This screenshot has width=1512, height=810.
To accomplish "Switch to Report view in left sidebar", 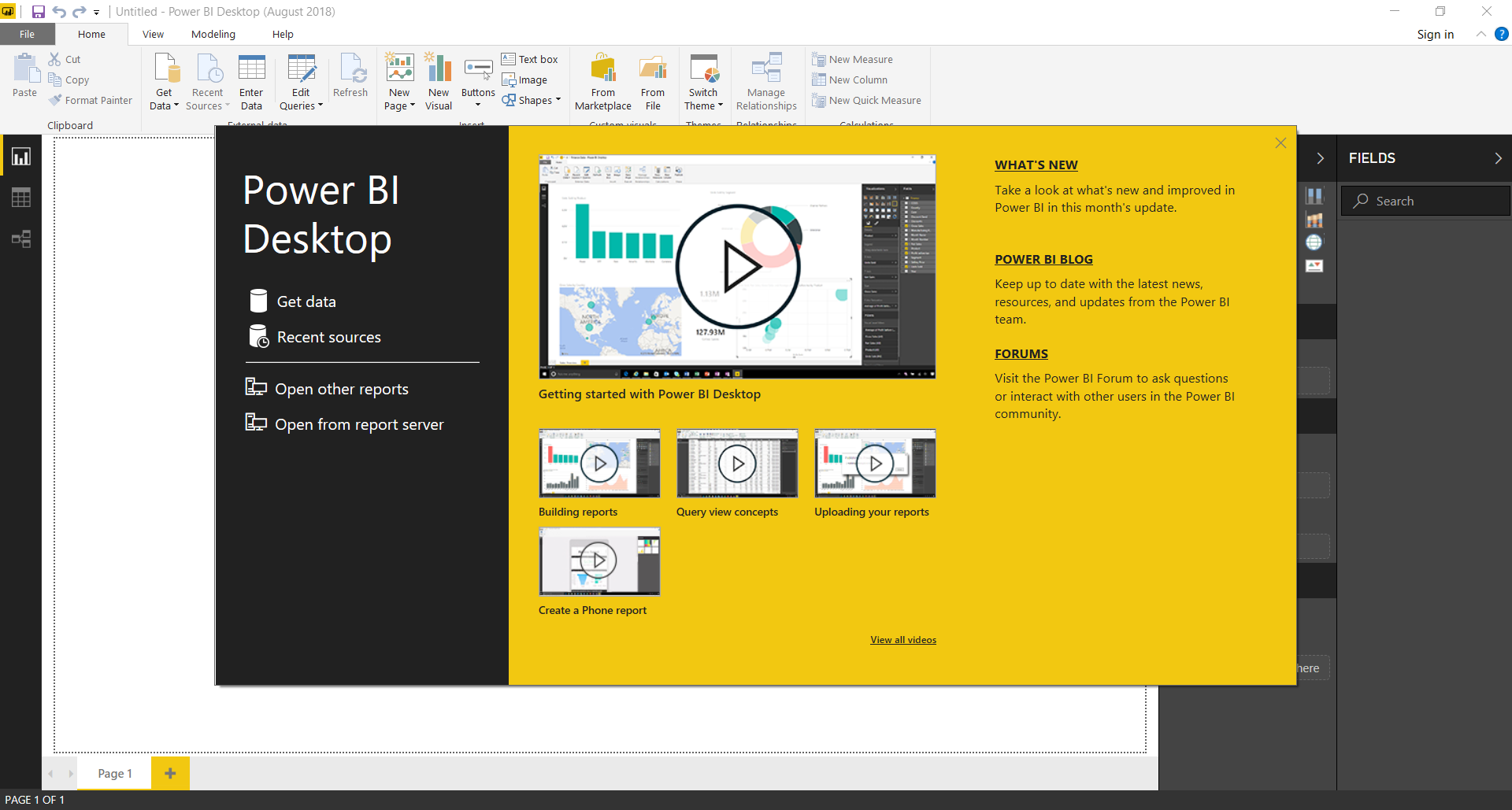I will 21,157.
